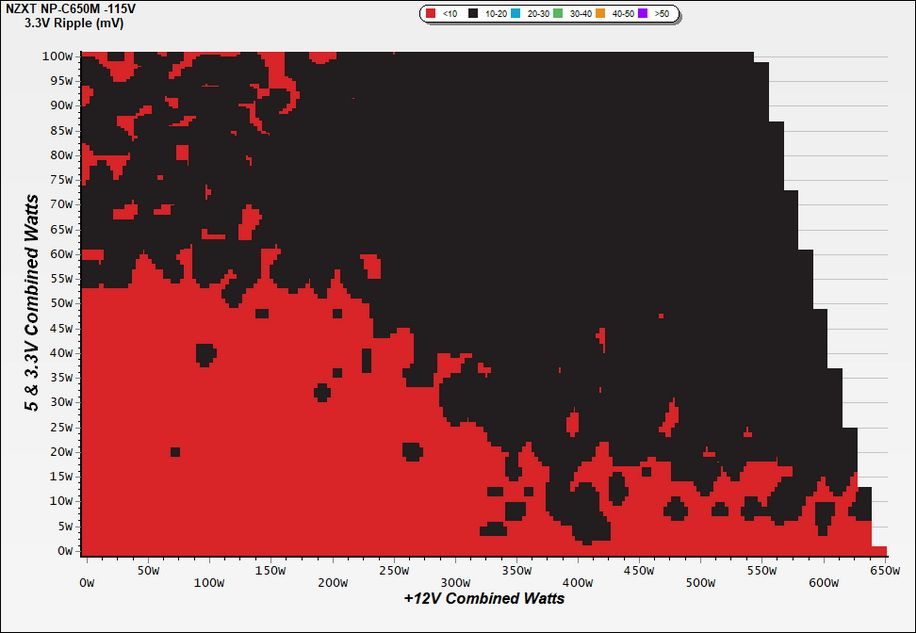This screenshot has height=633, width=916.
Task: Click the green 30-40 legend swatch
Action: [x=558, y=13]
